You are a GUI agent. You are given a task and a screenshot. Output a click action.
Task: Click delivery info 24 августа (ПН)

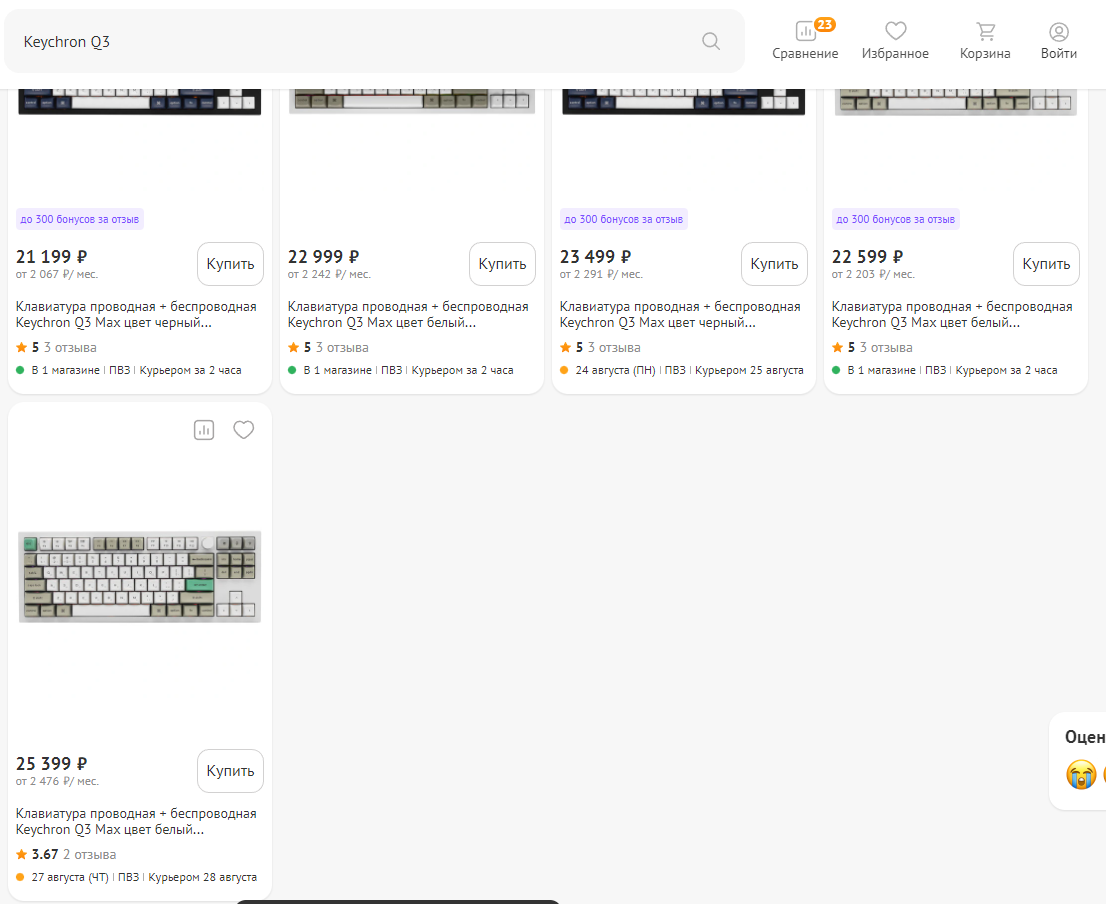615,370
